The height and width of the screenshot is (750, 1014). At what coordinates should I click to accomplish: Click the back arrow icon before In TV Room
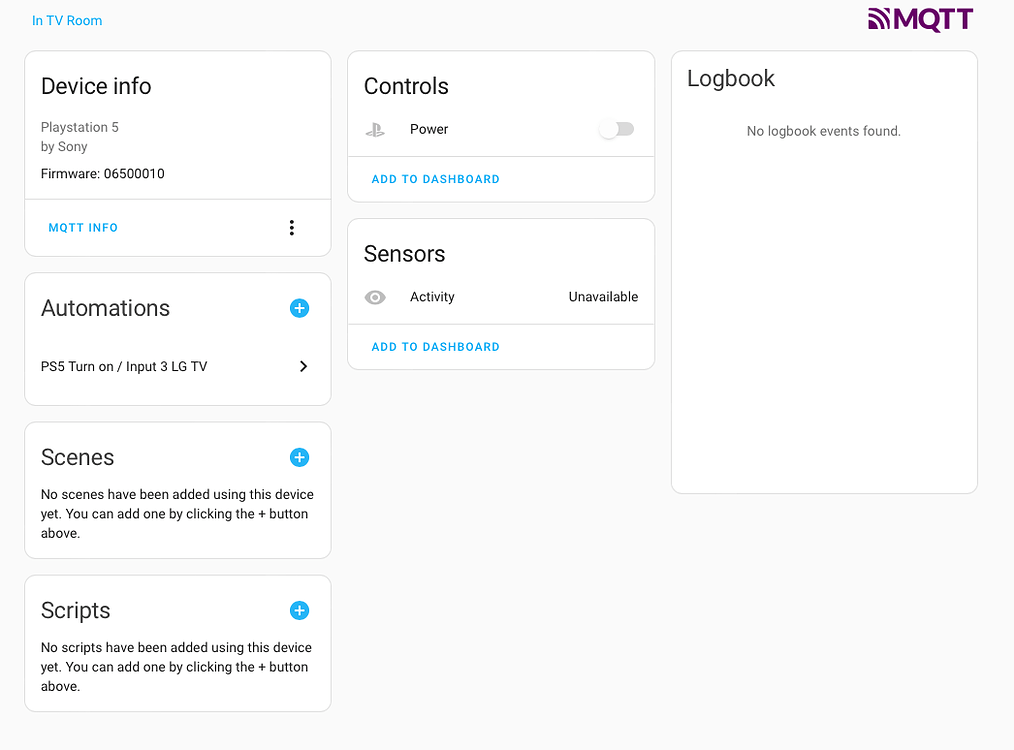(38, 20)
